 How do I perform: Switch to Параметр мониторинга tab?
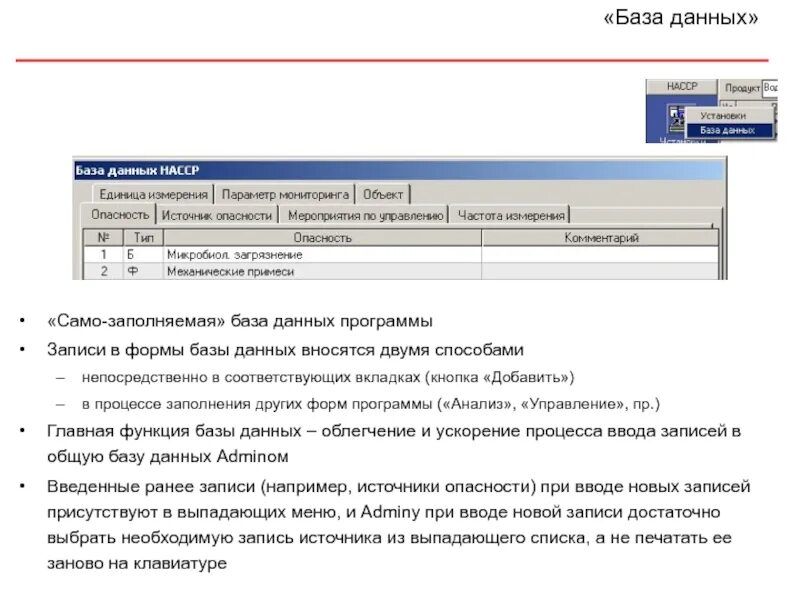click(285, 194)
